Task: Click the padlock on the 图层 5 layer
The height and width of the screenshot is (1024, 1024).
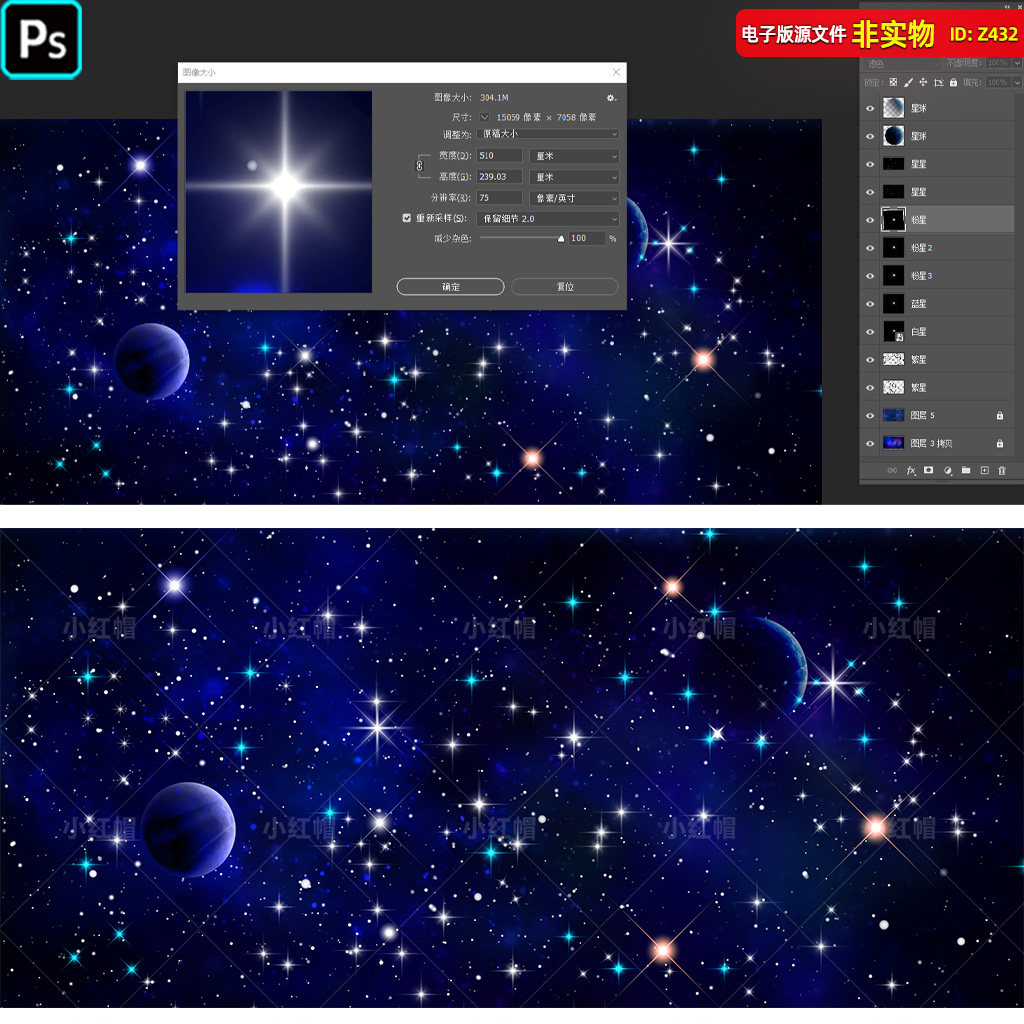Action: click(1000, 415)
